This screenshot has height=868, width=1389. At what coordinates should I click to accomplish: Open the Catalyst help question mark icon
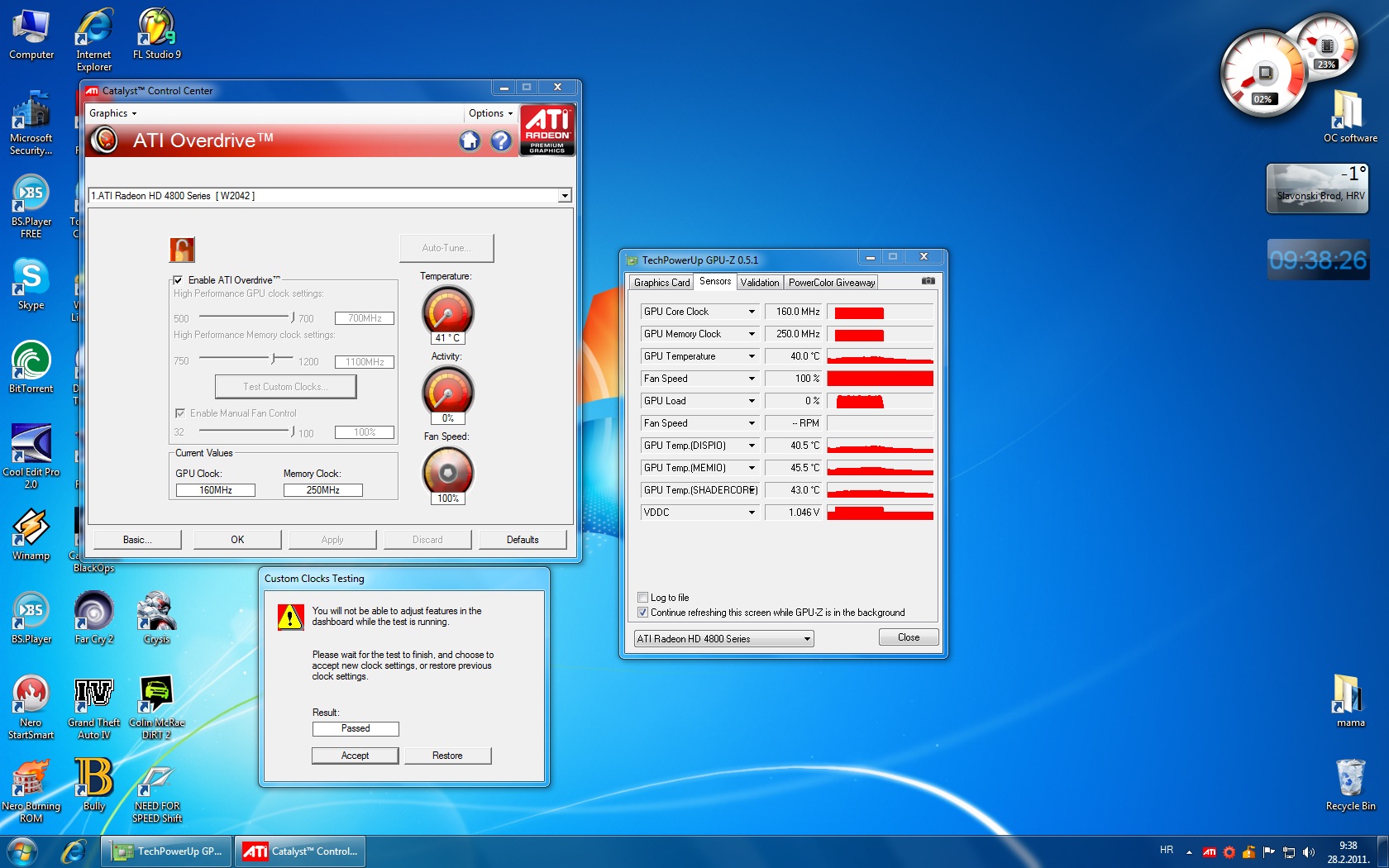click(x=501, y=141)
